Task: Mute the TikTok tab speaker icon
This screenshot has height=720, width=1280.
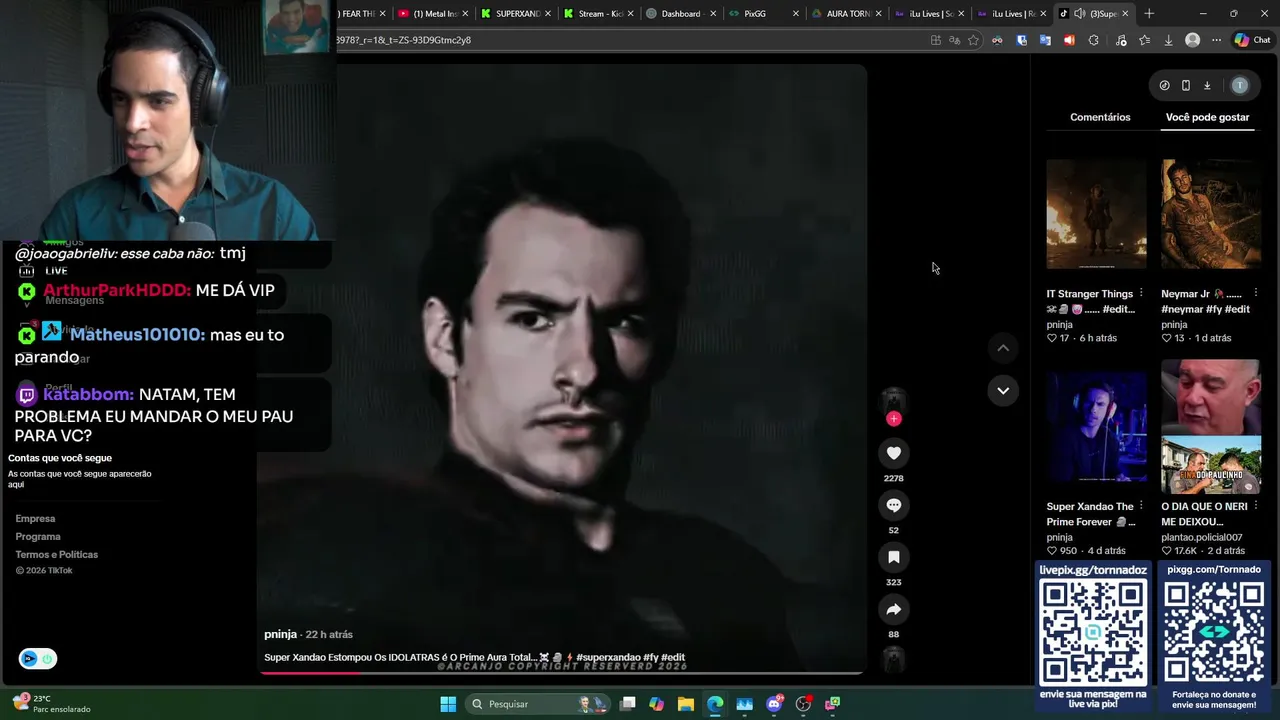Action: click(1080, 14)
